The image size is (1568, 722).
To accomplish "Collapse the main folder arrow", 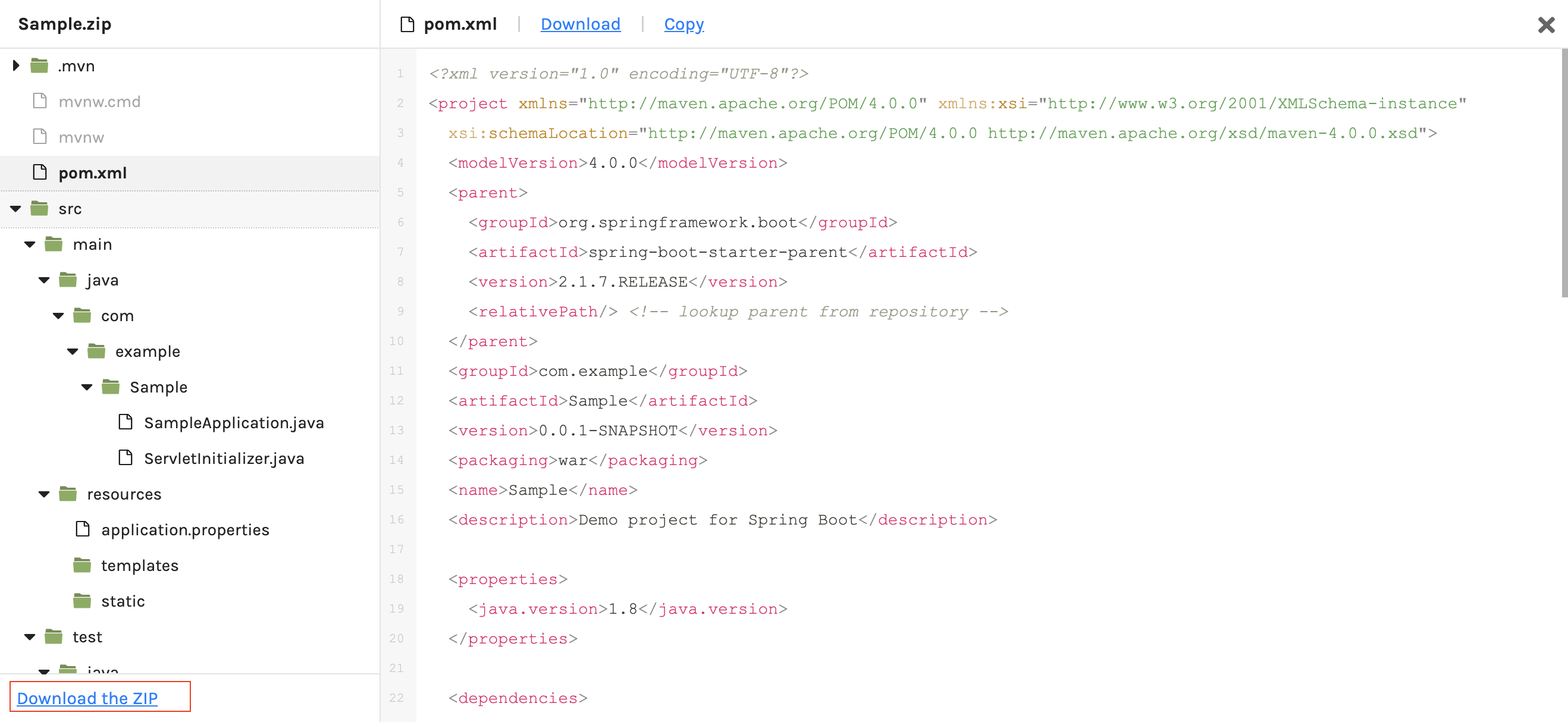I will [x=30, y=244].
